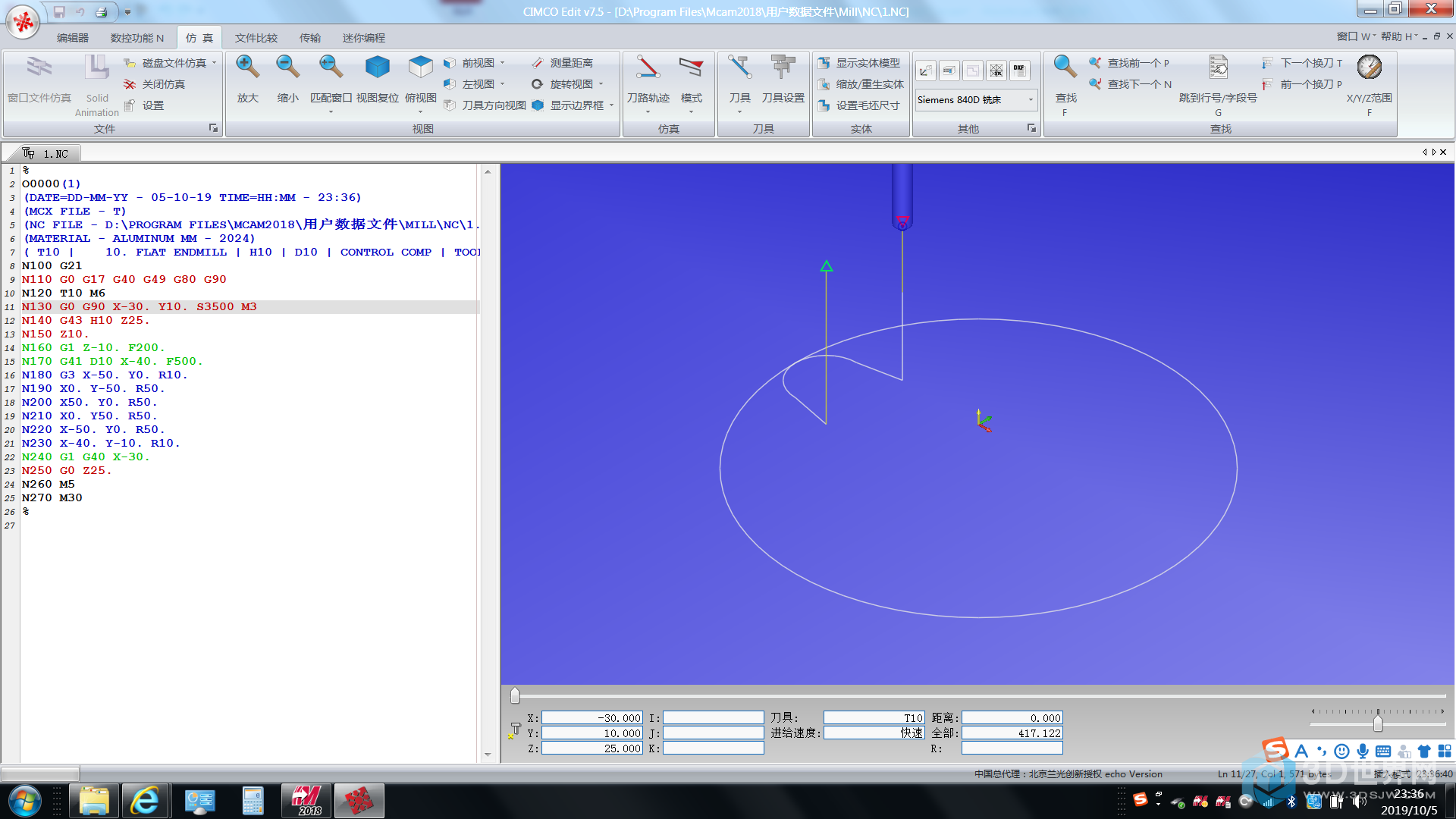Click find previous (查找前一个)

pyautogui.click(x=1129, y=63)
